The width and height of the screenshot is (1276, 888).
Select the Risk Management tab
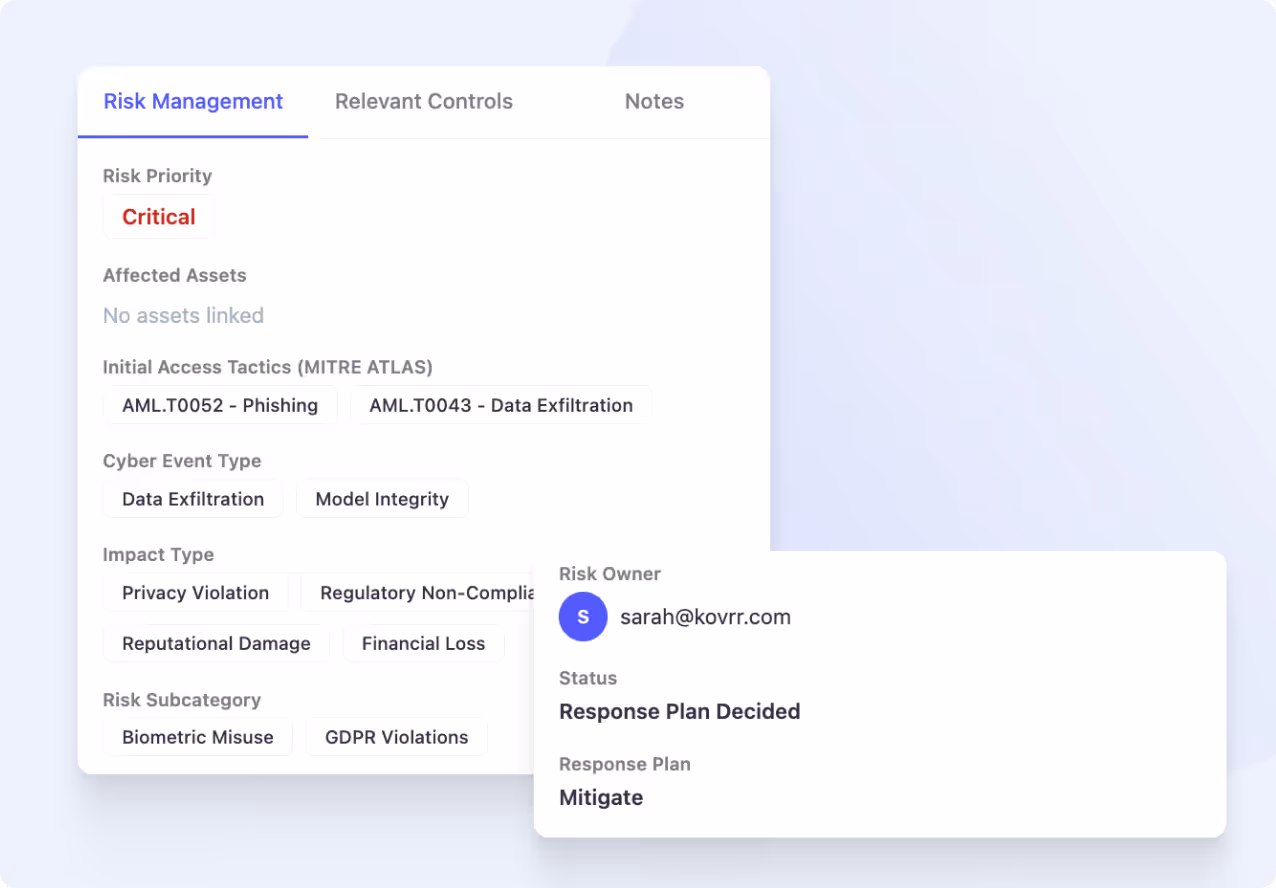point(192,101)
